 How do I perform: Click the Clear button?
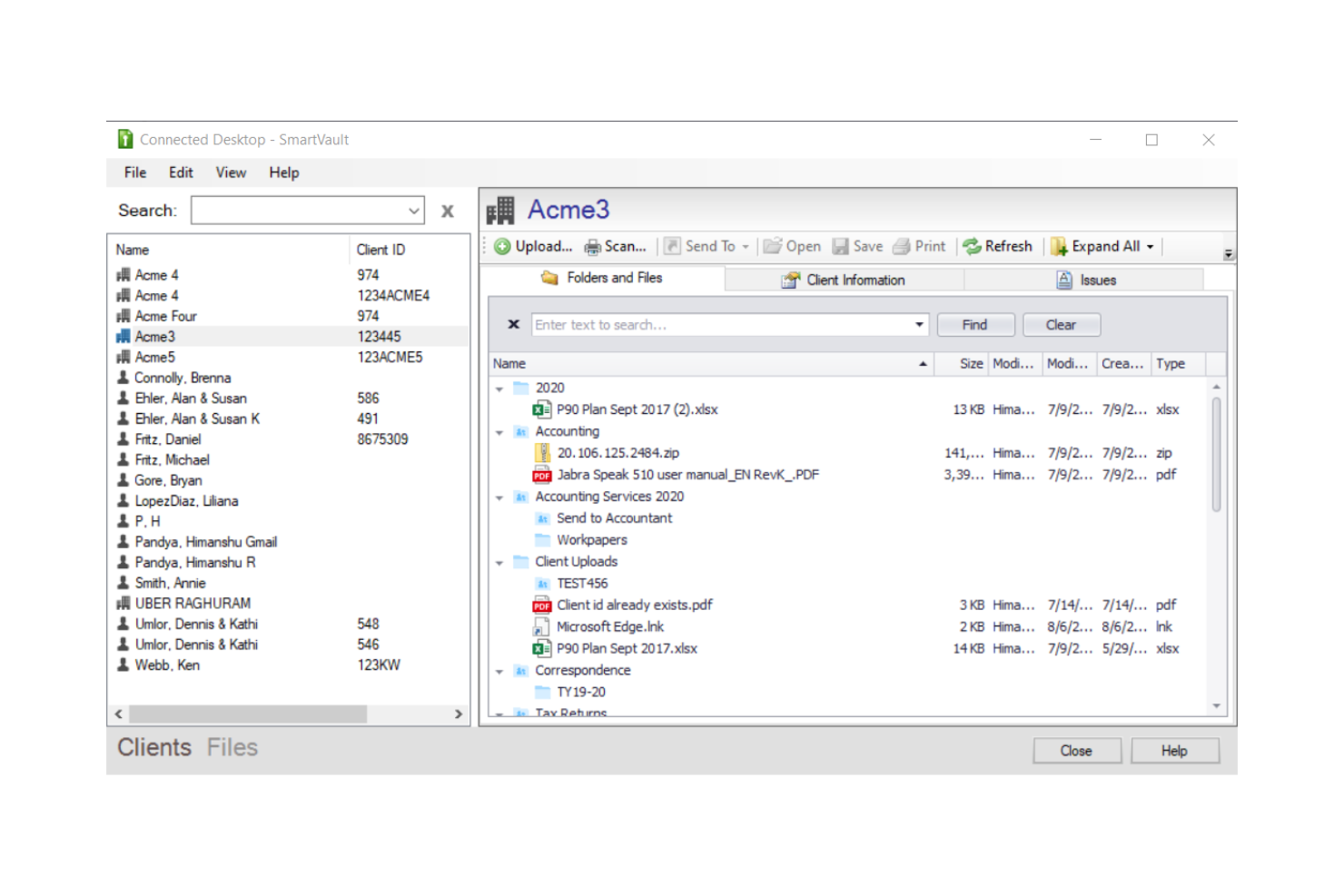pyautogui.click(x=1061, y=325)
